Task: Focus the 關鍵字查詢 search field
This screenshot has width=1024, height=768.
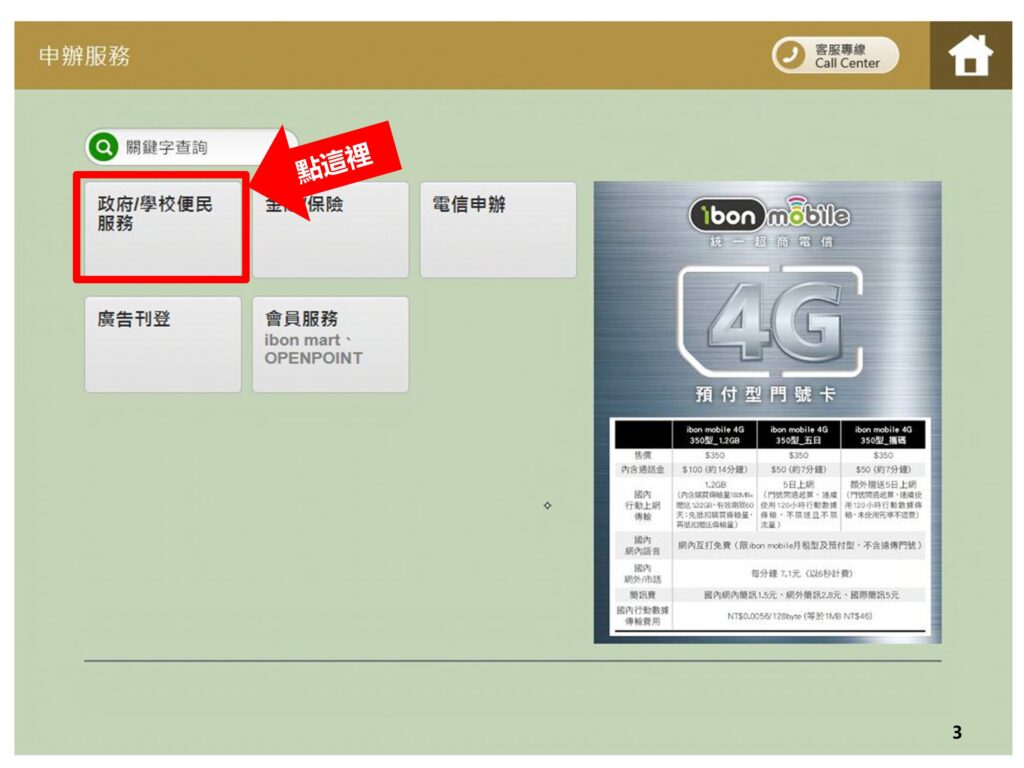Action: [x=200, y=148]
